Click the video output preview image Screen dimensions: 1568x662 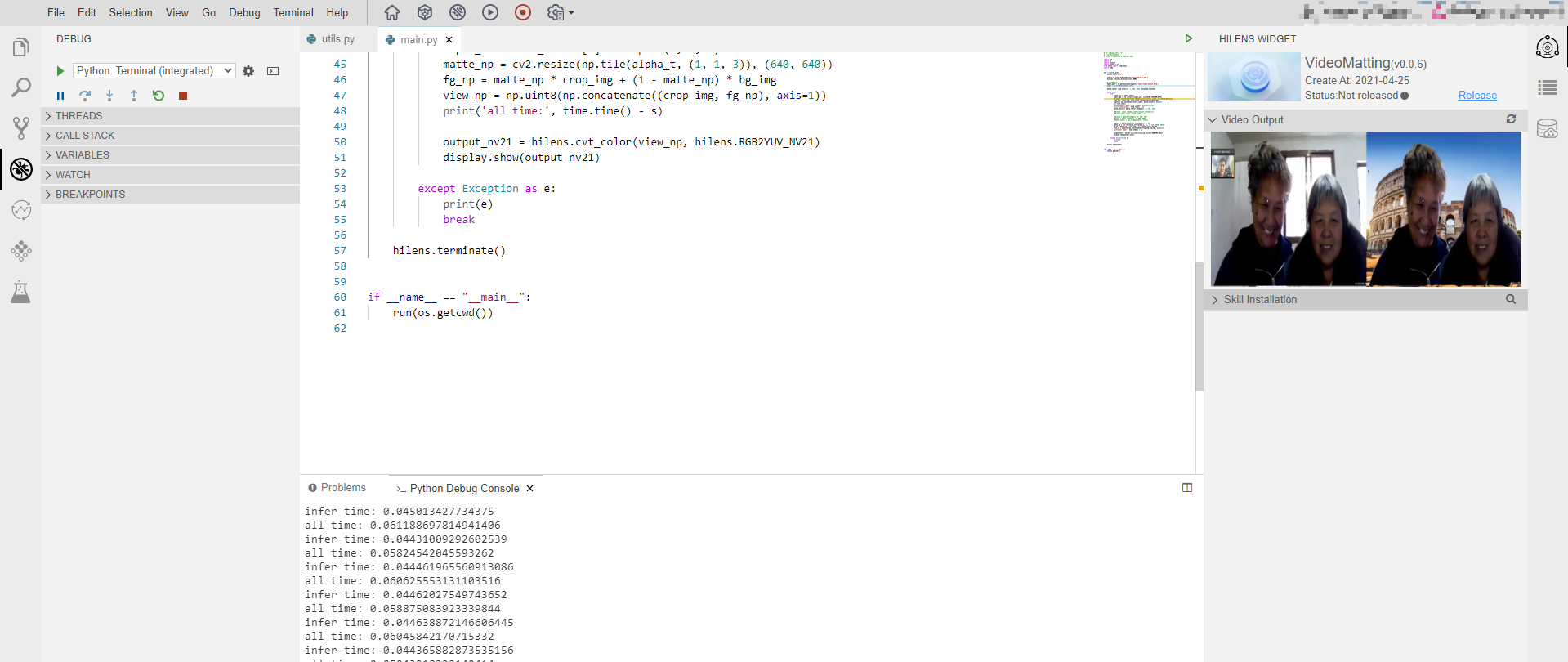[1366, 209]
